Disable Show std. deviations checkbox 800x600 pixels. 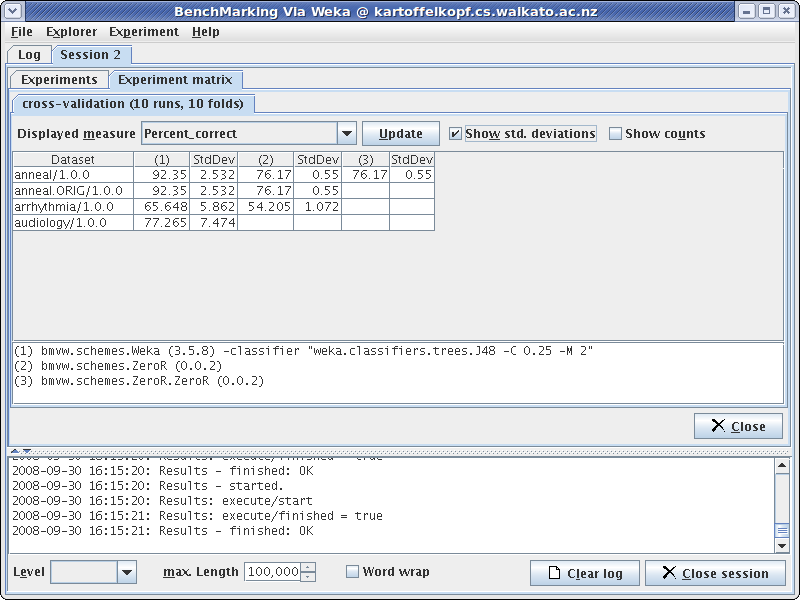click(x=456, y=134)
